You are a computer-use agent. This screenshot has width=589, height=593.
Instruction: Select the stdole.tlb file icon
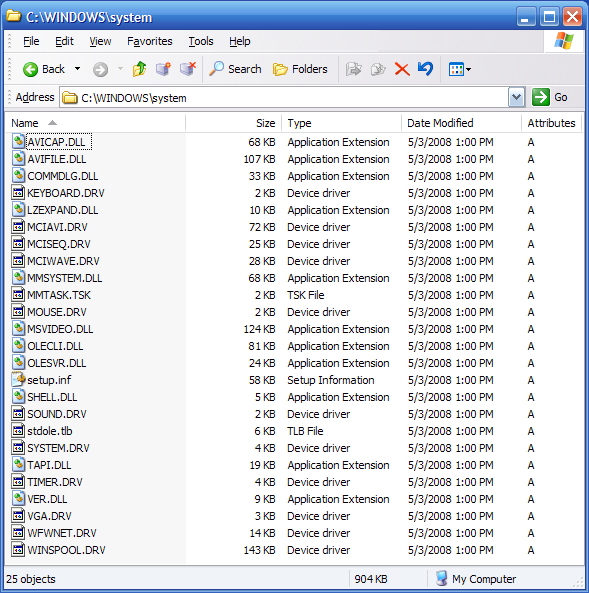click(18, 431)
